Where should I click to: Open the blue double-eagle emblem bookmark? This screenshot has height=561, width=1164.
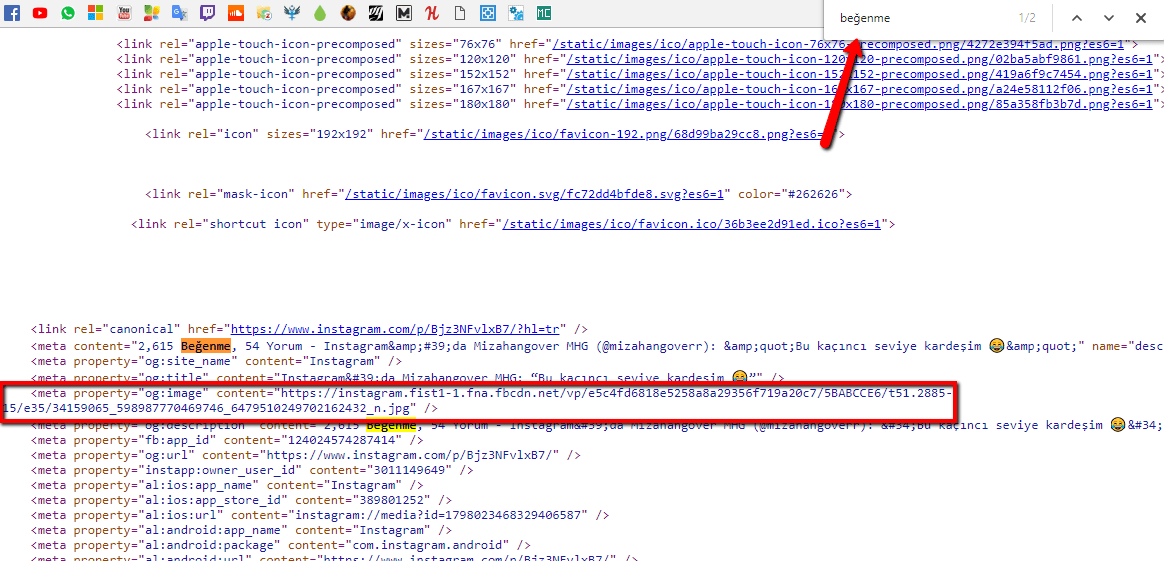292,13
